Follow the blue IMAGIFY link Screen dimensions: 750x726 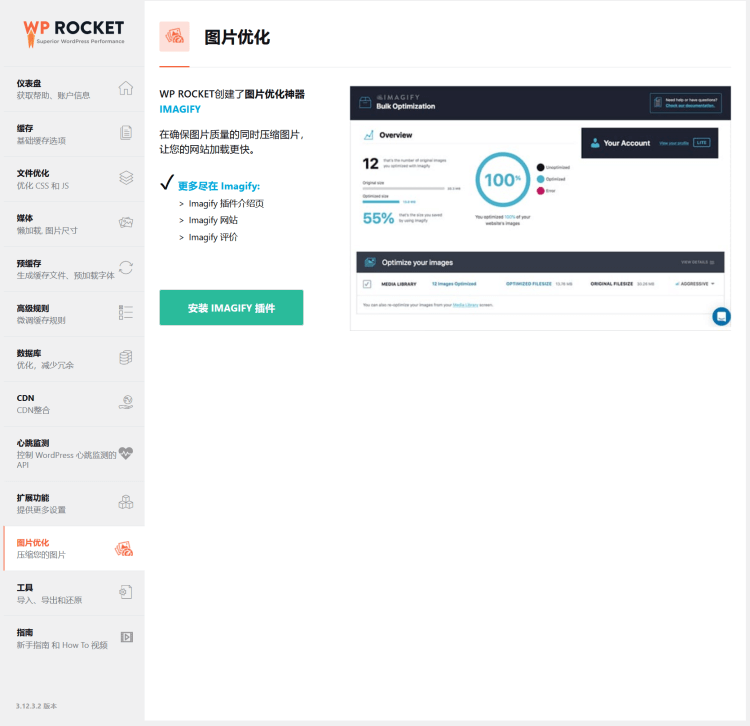tap(180, 109)
